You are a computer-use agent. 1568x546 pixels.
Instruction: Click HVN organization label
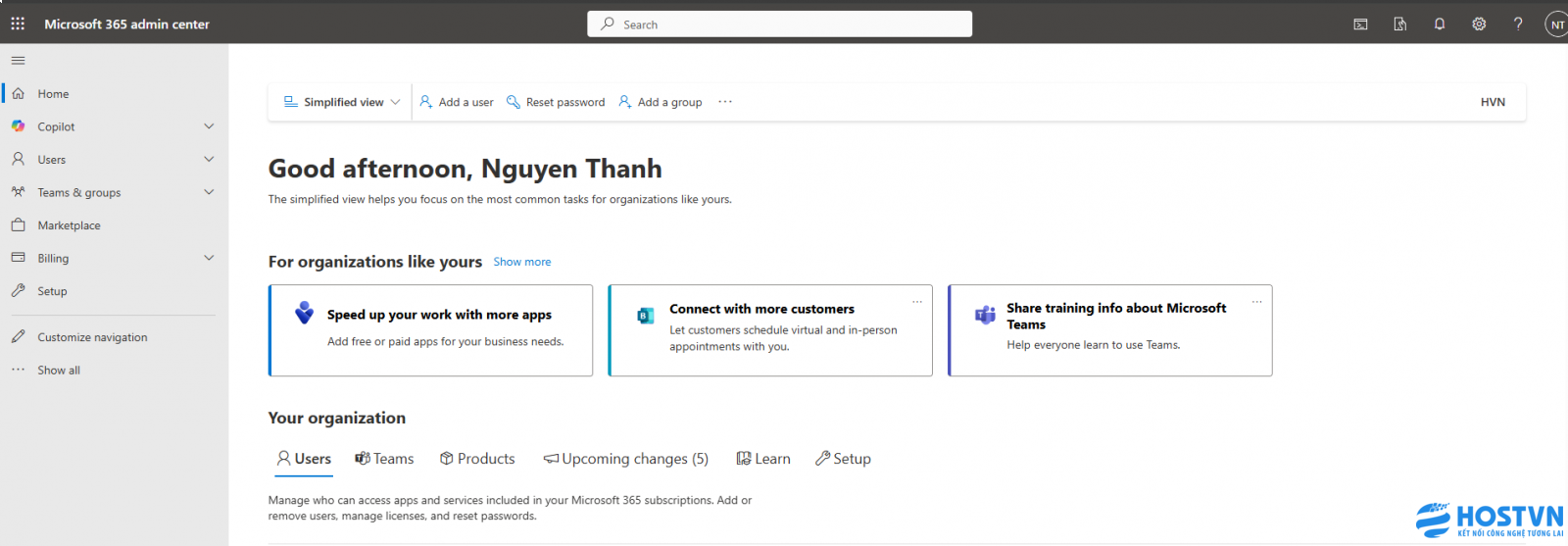click(x=1493, y=102)
